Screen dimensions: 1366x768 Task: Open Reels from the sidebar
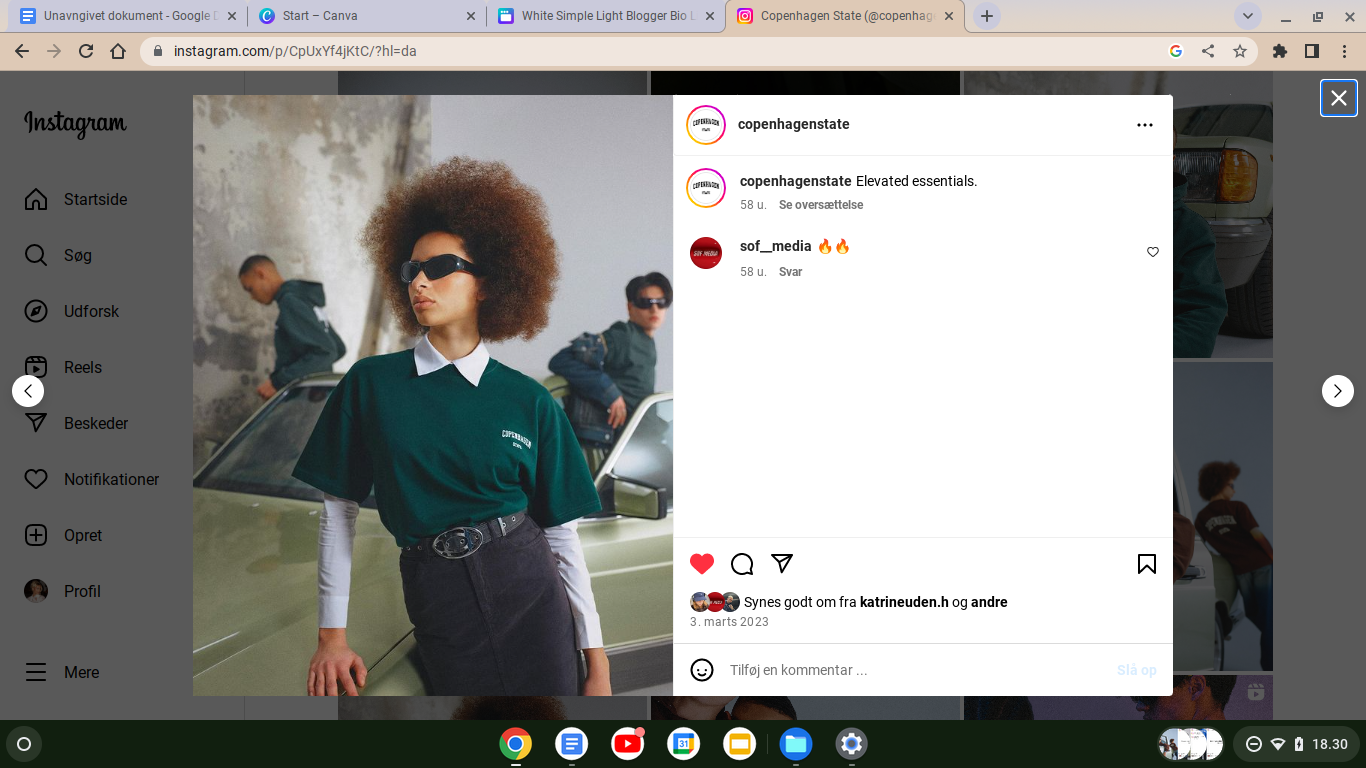coord(82,367)
